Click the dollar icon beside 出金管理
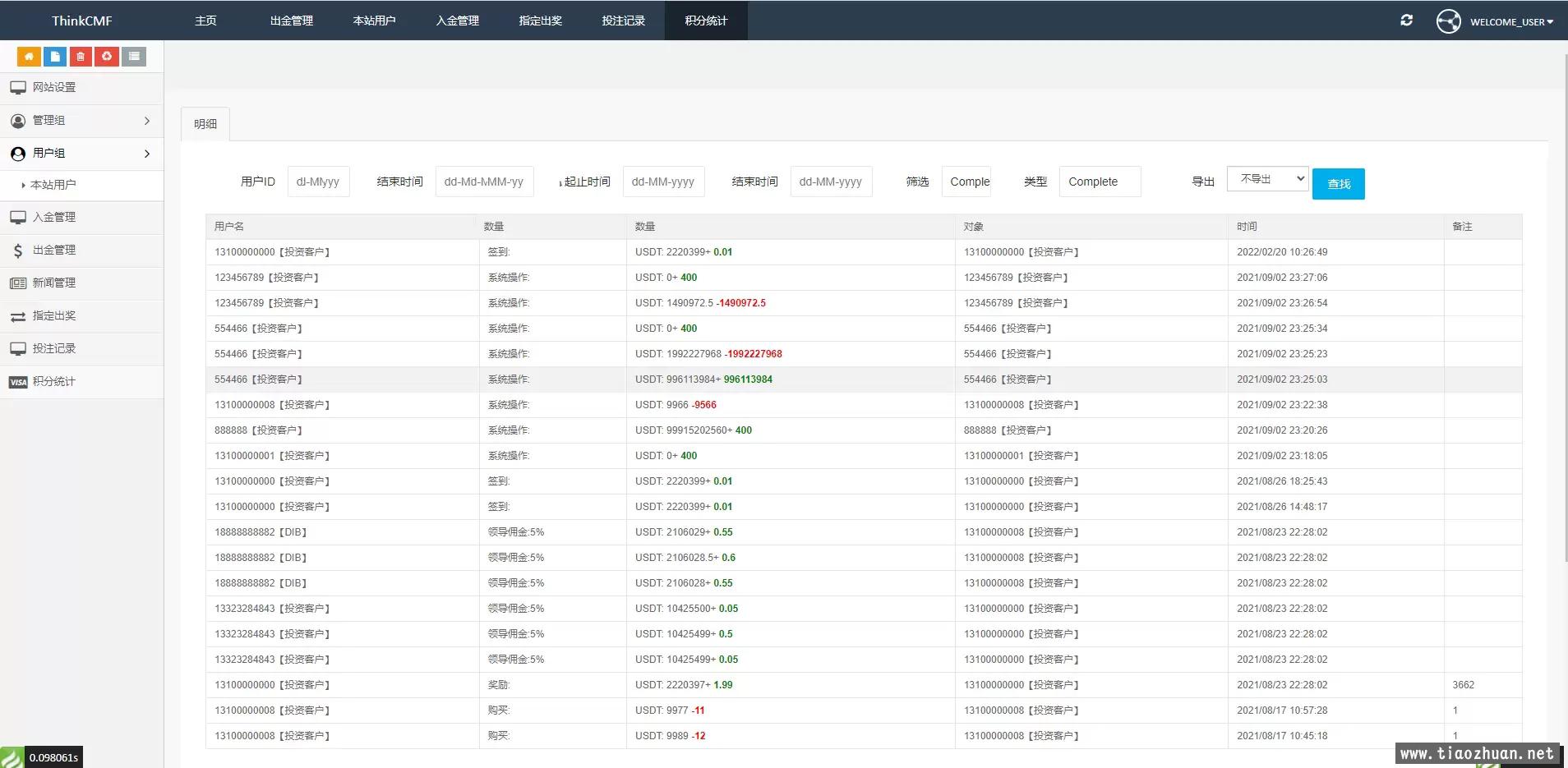 point(18,251)
